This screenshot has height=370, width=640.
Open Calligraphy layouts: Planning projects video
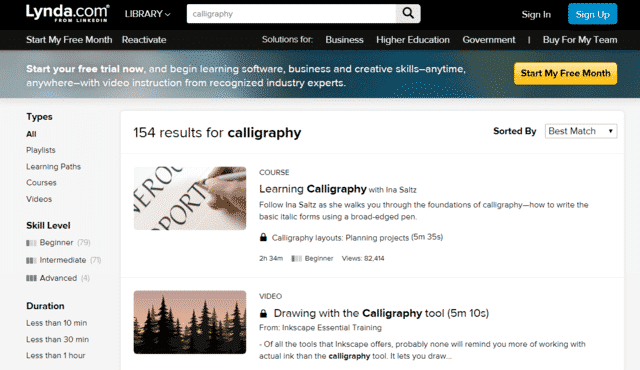pyautogui.click(x=340, y=237)
